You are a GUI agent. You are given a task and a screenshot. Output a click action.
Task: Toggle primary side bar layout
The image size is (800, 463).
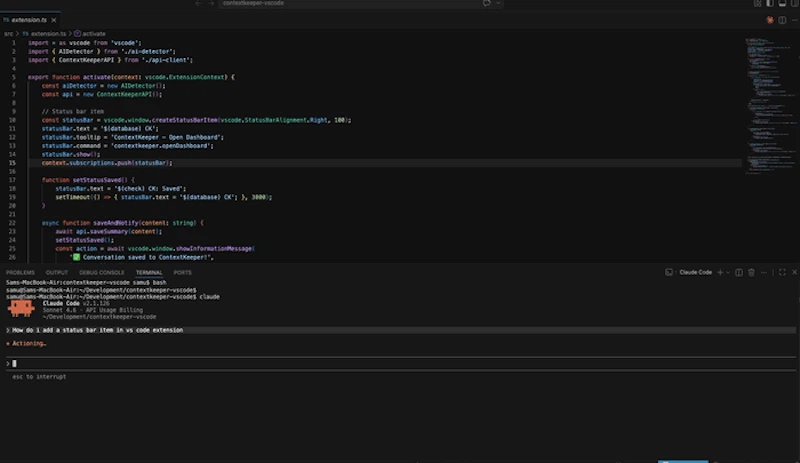pyautogui.click(x=769, y=3)
